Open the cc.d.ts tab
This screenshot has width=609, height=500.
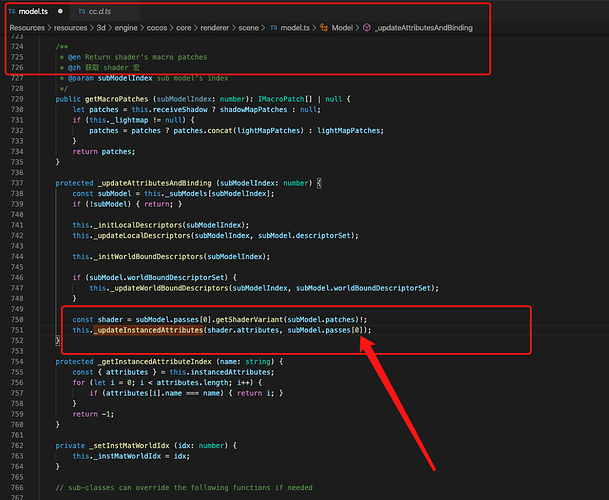99,12
